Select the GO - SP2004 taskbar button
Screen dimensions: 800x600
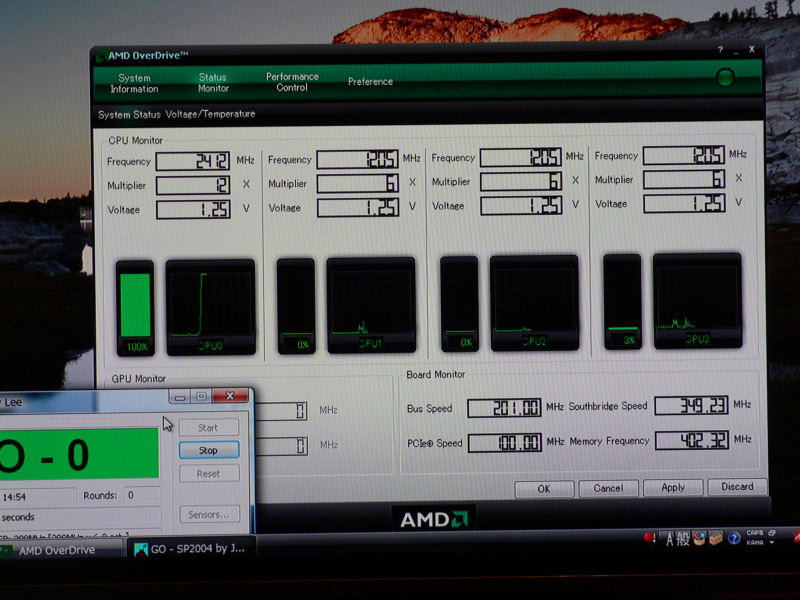(190, 549)
